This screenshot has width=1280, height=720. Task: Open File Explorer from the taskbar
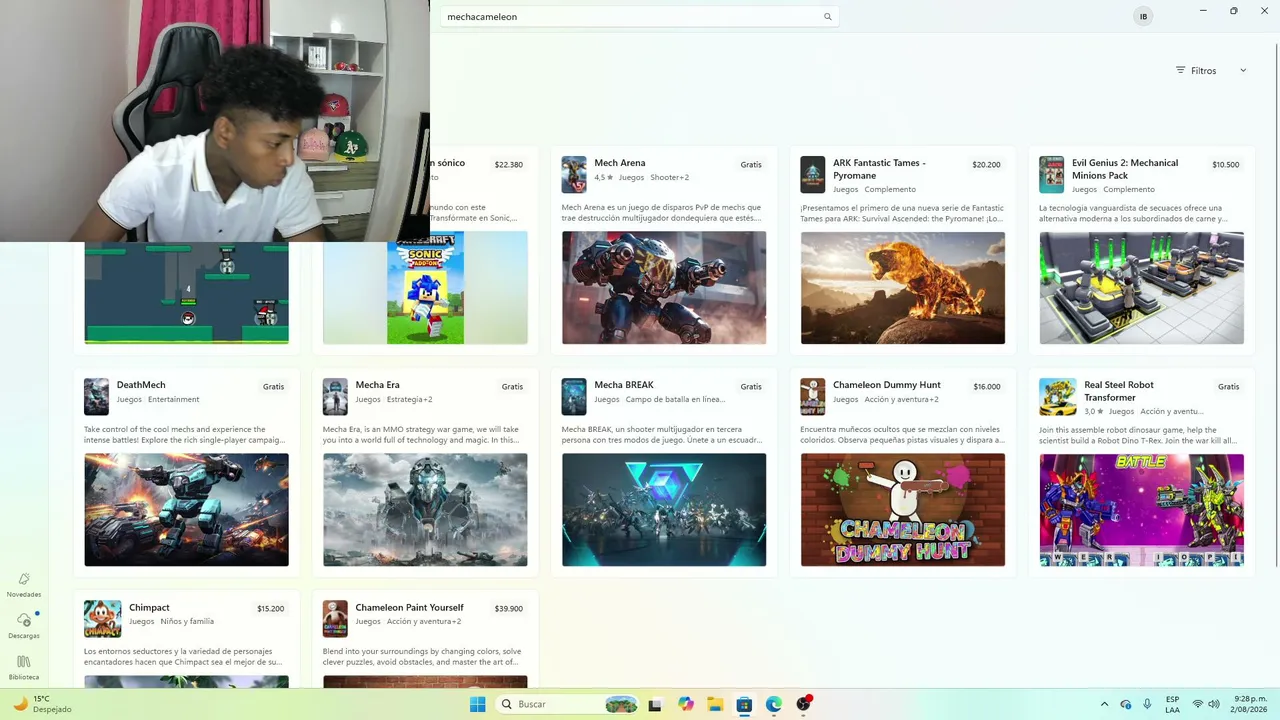click(715, 704)
